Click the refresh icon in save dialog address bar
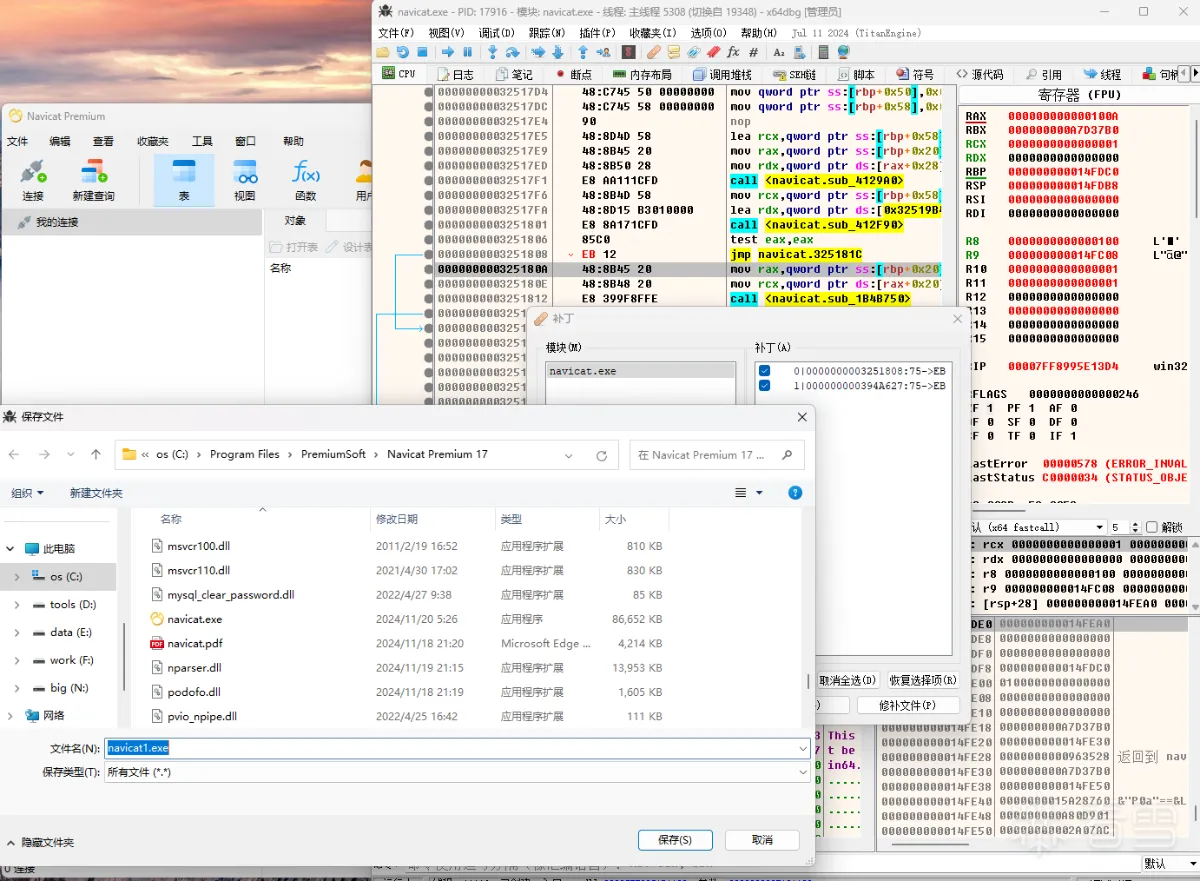Viewport: 1200px width, 881px height. point(601,455)
